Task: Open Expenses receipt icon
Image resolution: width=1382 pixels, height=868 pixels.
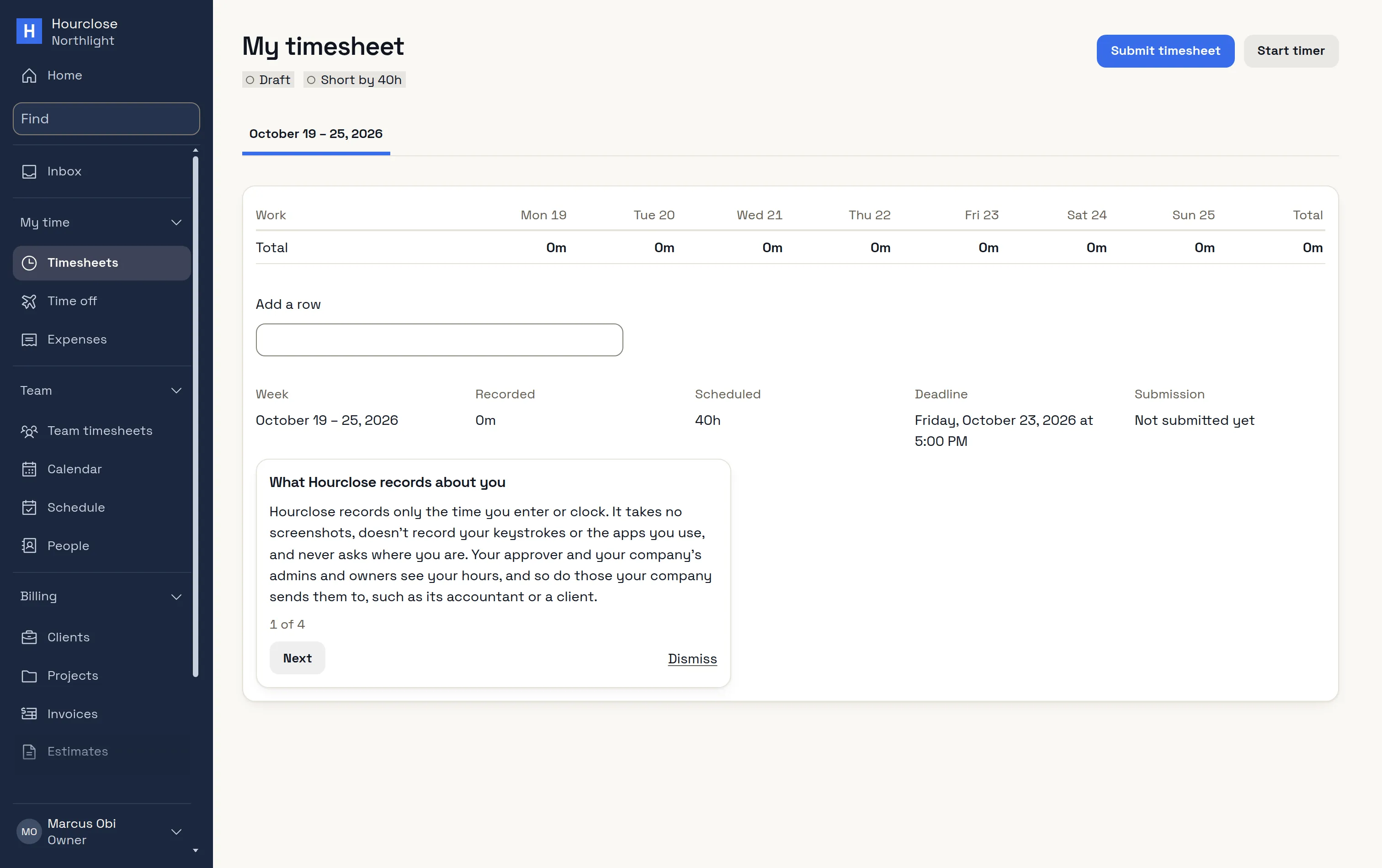Action: coord(29,339)
